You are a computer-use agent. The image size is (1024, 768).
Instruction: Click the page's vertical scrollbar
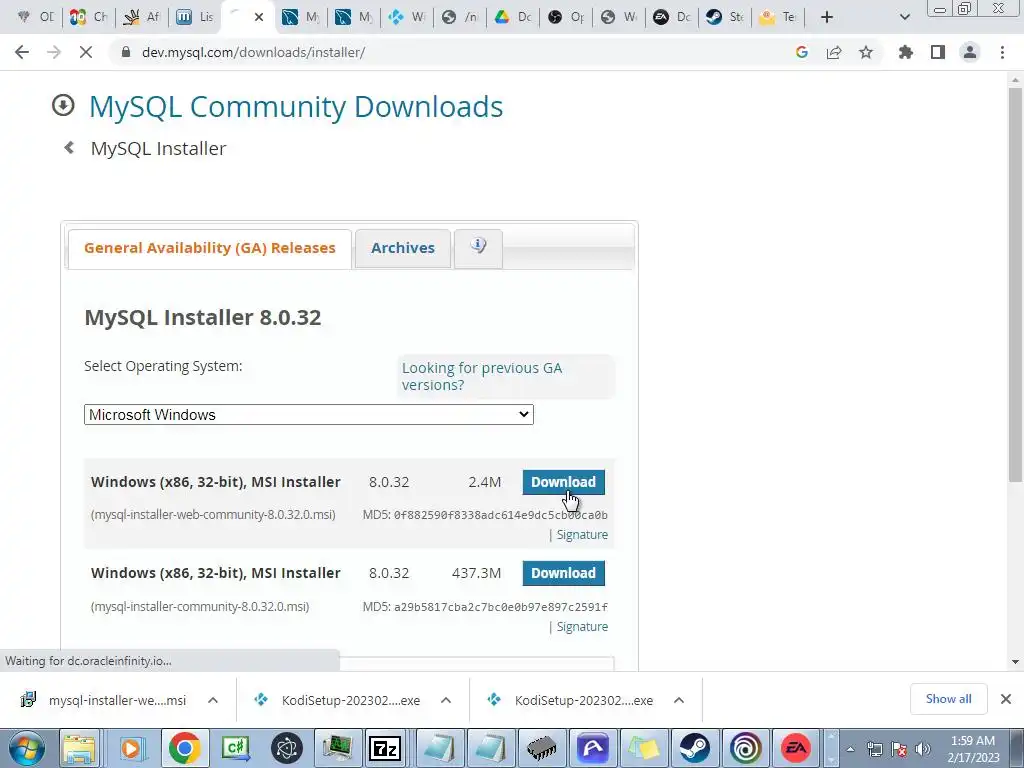coord(1015,284)
